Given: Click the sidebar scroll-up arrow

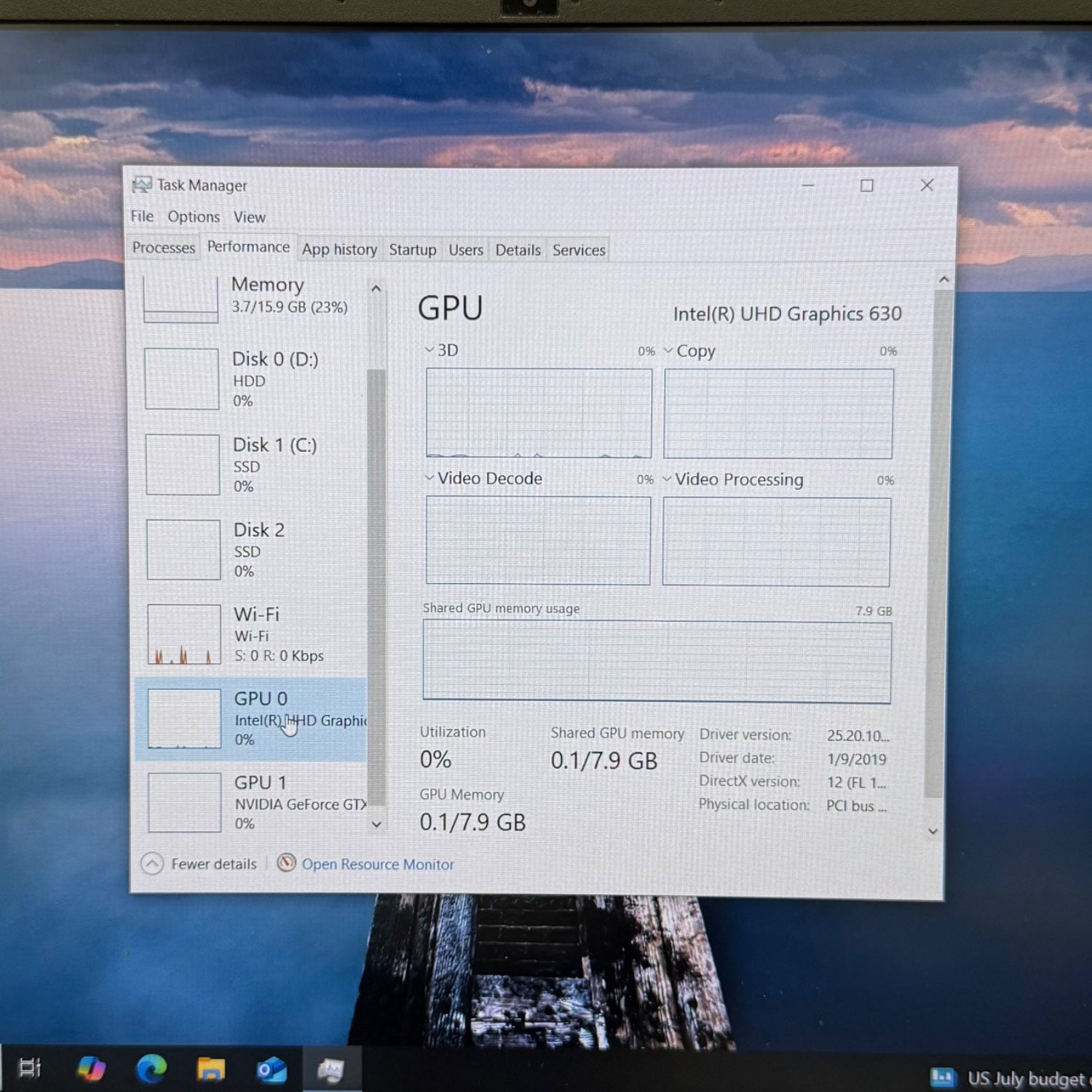Looking at the screenshot, I should [x=376, y=289].
